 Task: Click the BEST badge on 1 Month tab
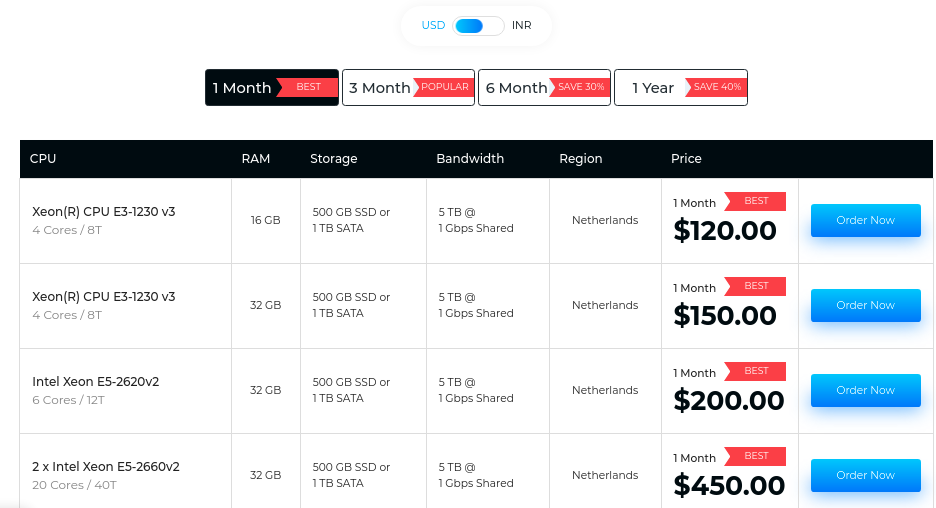308,87
